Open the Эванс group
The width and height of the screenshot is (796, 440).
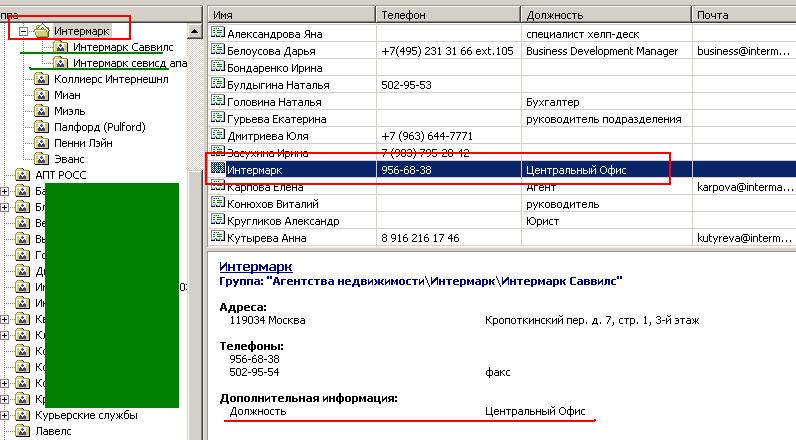[x=69, y=159]
